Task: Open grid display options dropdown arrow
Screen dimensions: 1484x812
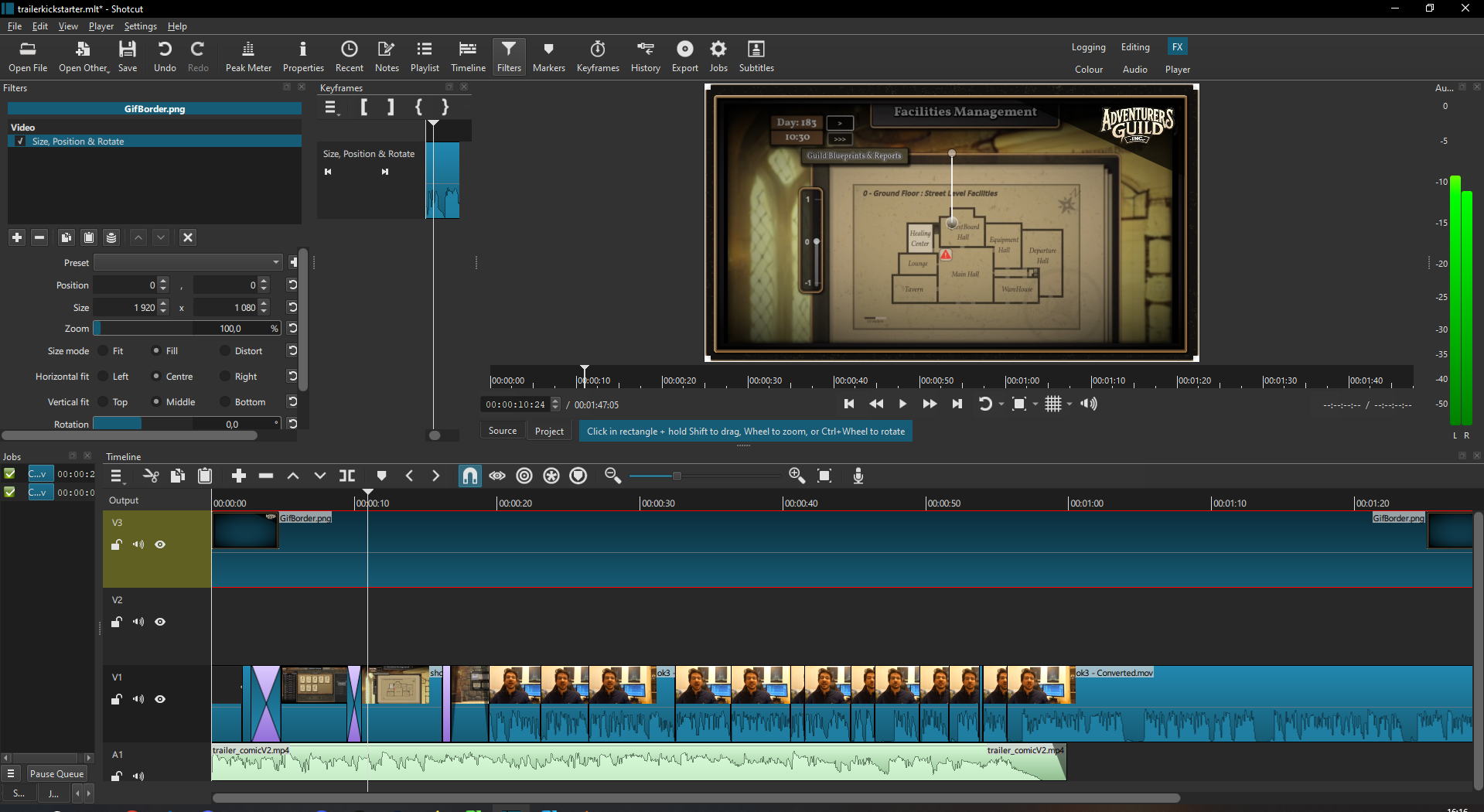Action: coord(1070,404)
